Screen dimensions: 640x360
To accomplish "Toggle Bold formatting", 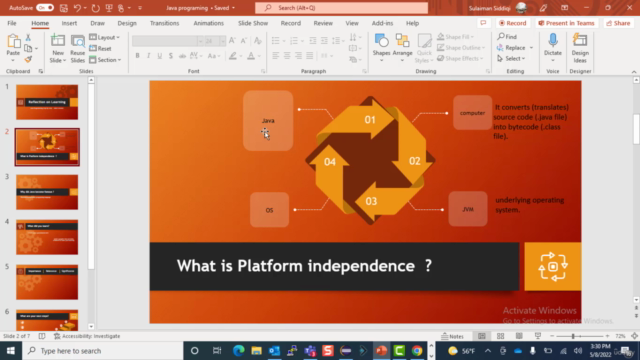I will [x=138, y=56].
